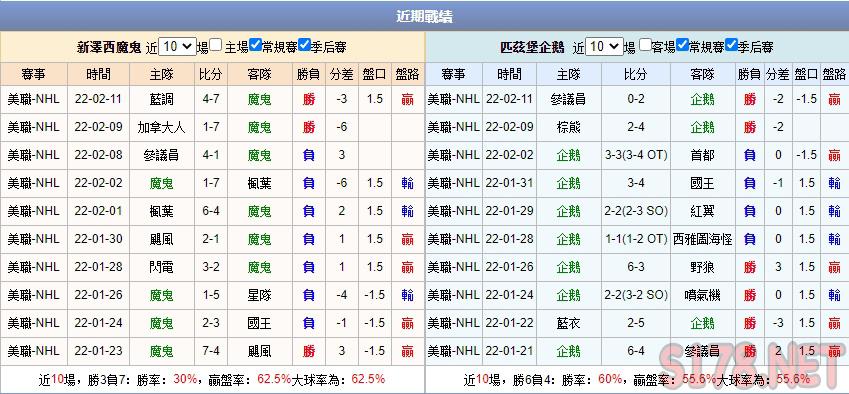
Task: Select home team 楓葉 on 22-02-01
Action: coord(161,211)
